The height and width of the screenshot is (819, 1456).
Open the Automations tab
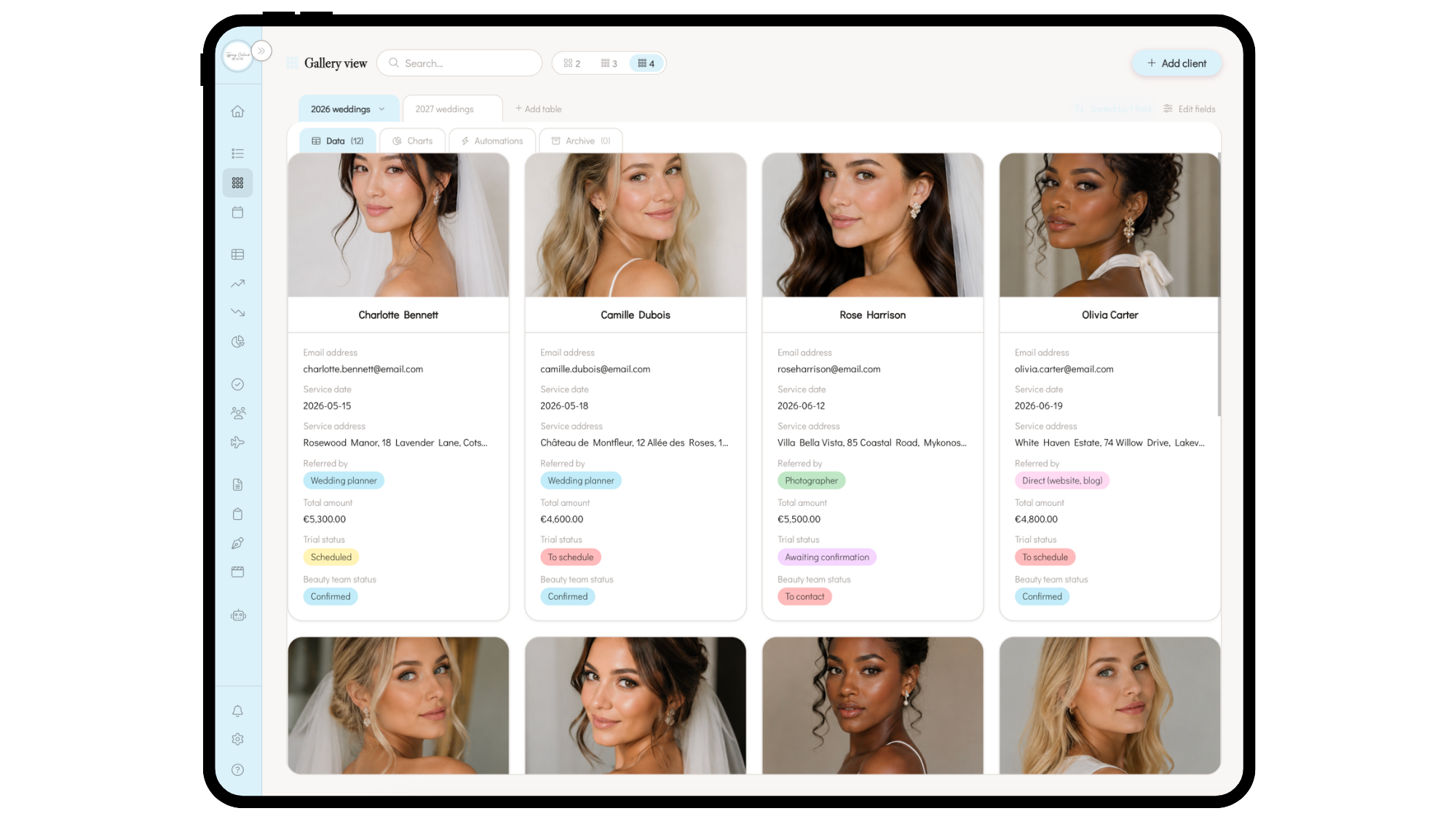[492, 141]
